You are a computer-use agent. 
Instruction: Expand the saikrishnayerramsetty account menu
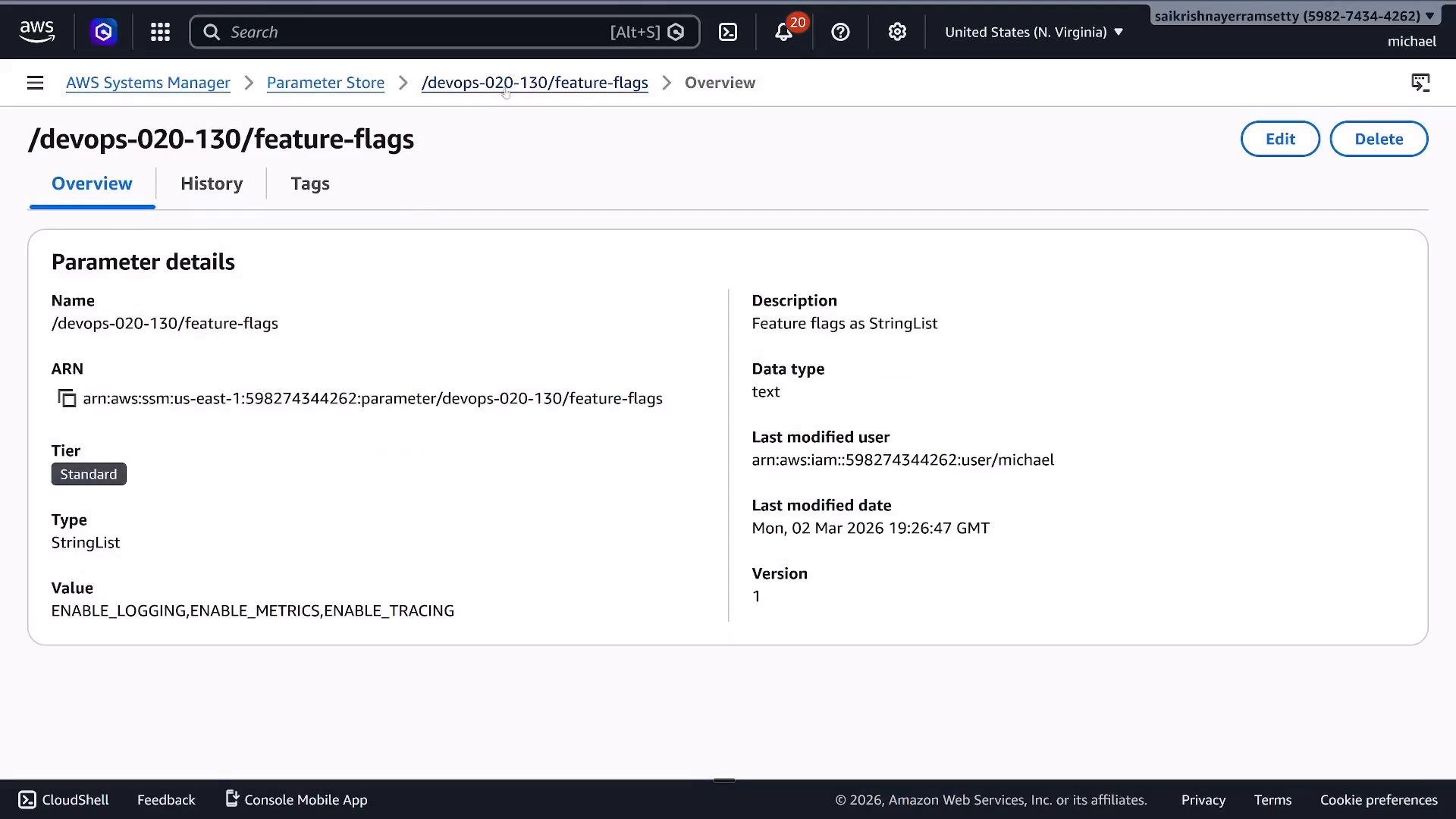pos(1294,16)
